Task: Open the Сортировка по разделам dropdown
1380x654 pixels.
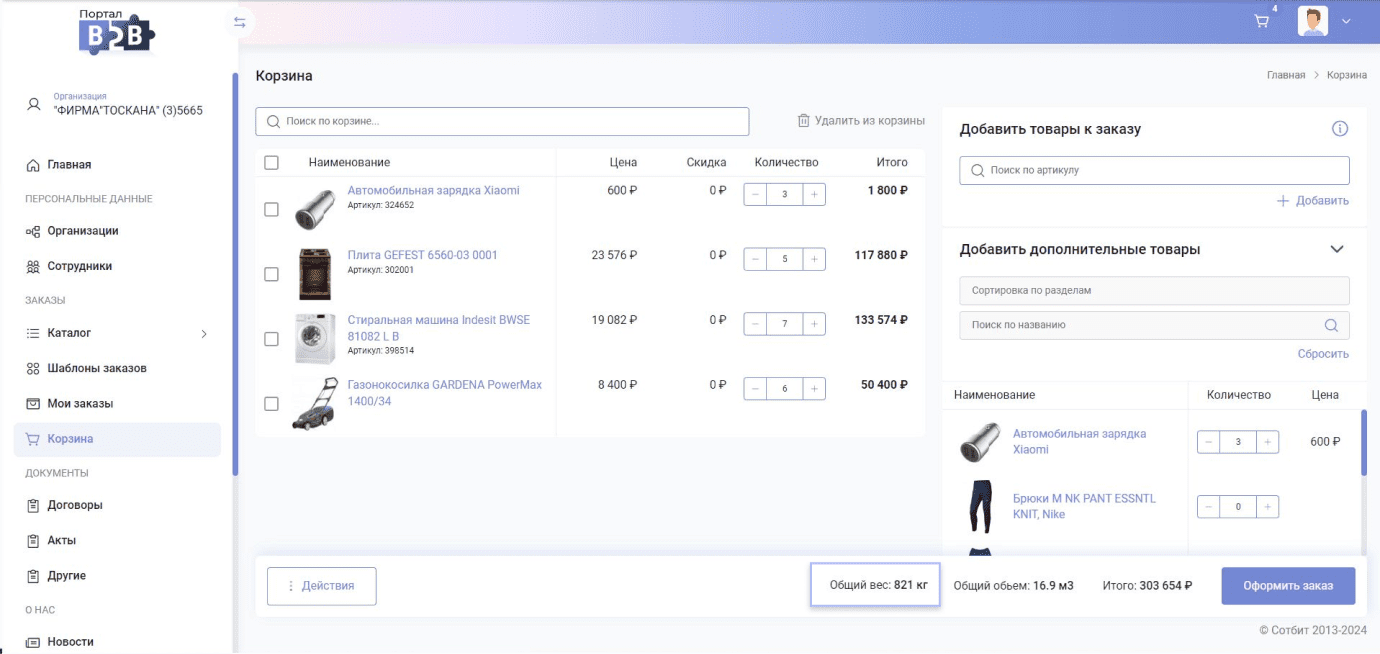Action: pyautogui.click(x=1154, y=291)
